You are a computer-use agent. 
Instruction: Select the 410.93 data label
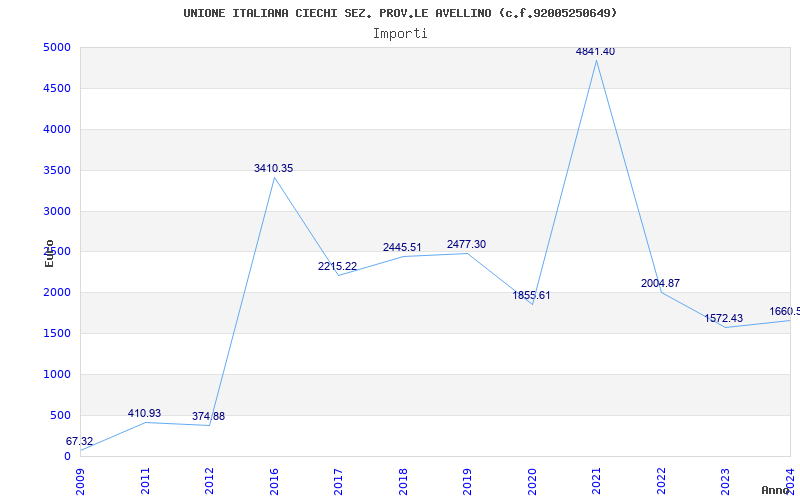(x=144, y=413)
